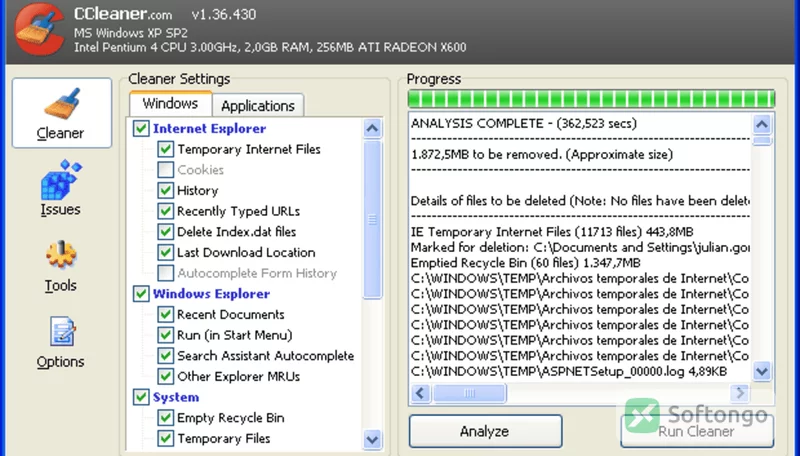
Task: Toggle the Windows Explorer group checkbox
Action: point(141,294)
